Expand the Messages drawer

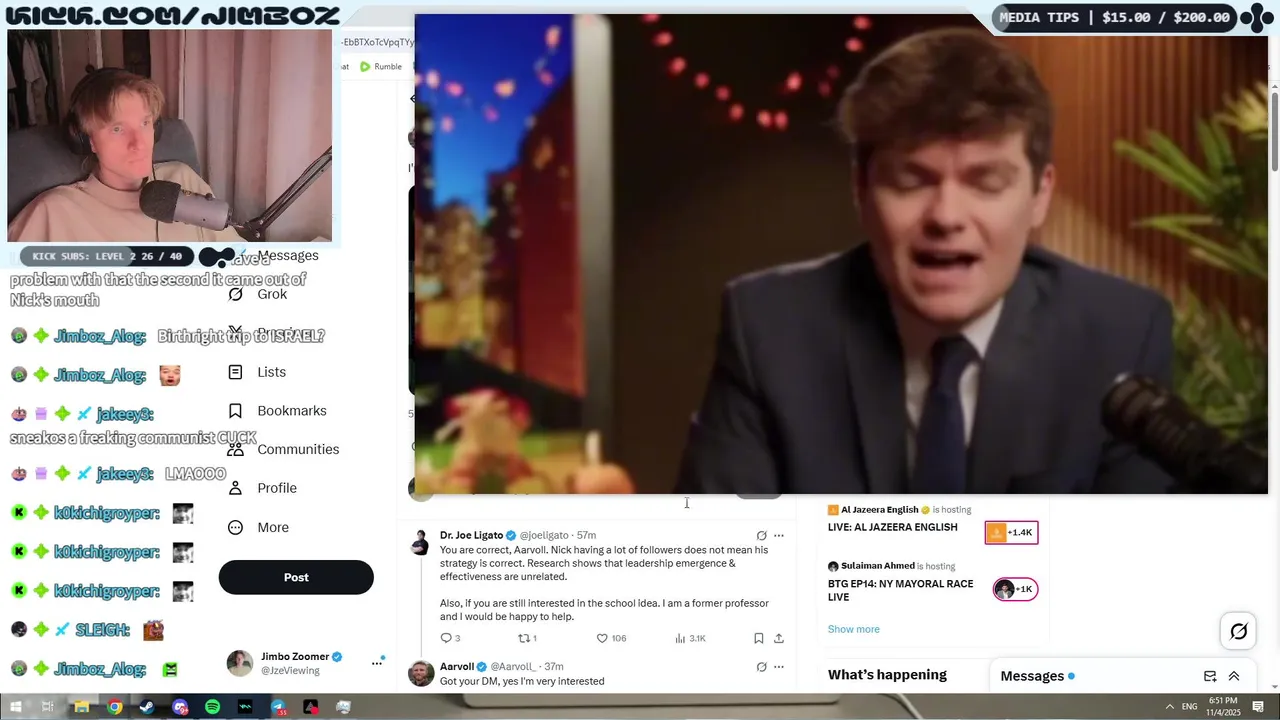(1234, 676)
